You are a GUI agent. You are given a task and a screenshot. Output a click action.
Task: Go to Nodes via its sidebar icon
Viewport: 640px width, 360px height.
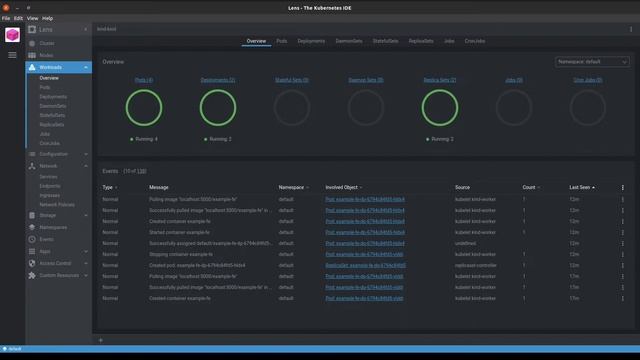[32, 55]
